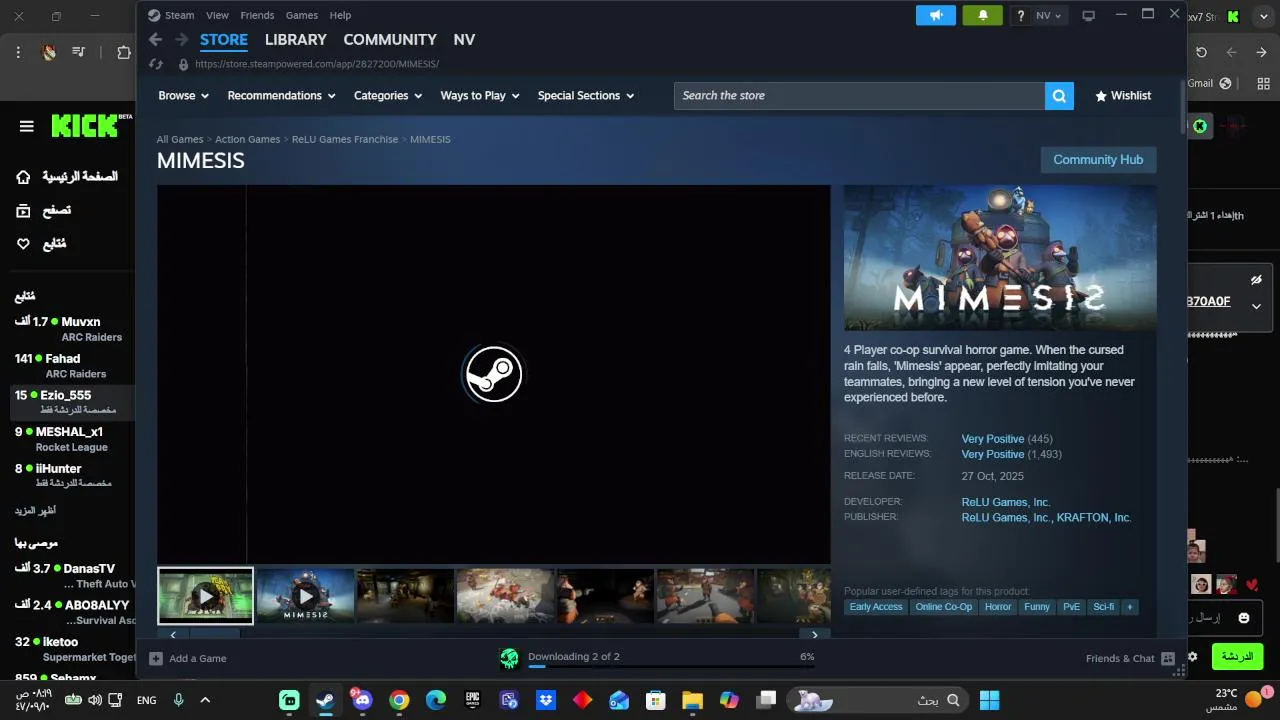Select the MIMESIS logo video thumbnail
Image resolution: width=1280 pixels, height=720 pixels.
coord(305,596)
